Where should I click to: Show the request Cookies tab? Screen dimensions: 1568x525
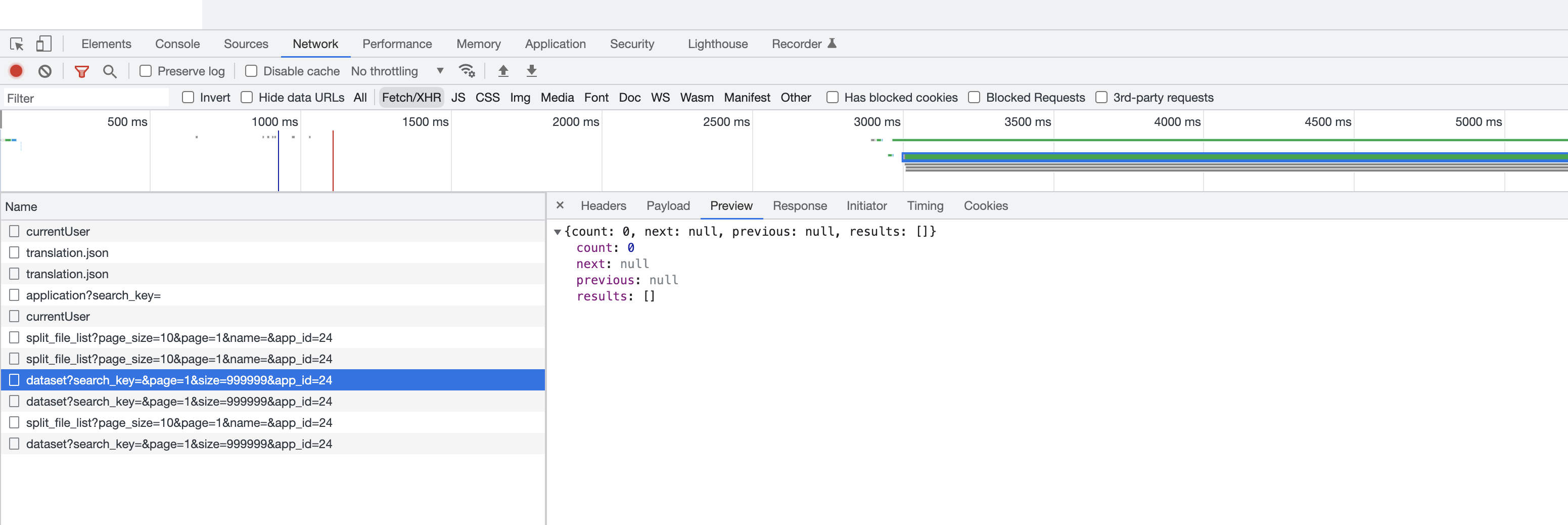[x=986, y=206]
